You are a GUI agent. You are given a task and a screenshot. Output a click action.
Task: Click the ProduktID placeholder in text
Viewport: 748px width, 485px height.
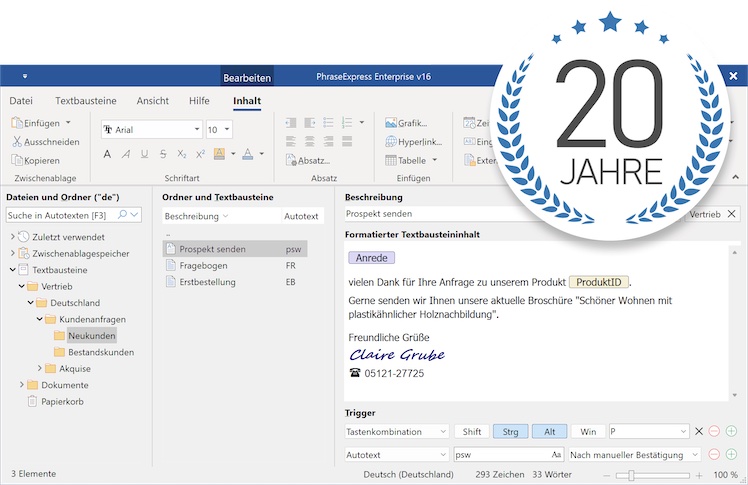click(x=599, y=282)
